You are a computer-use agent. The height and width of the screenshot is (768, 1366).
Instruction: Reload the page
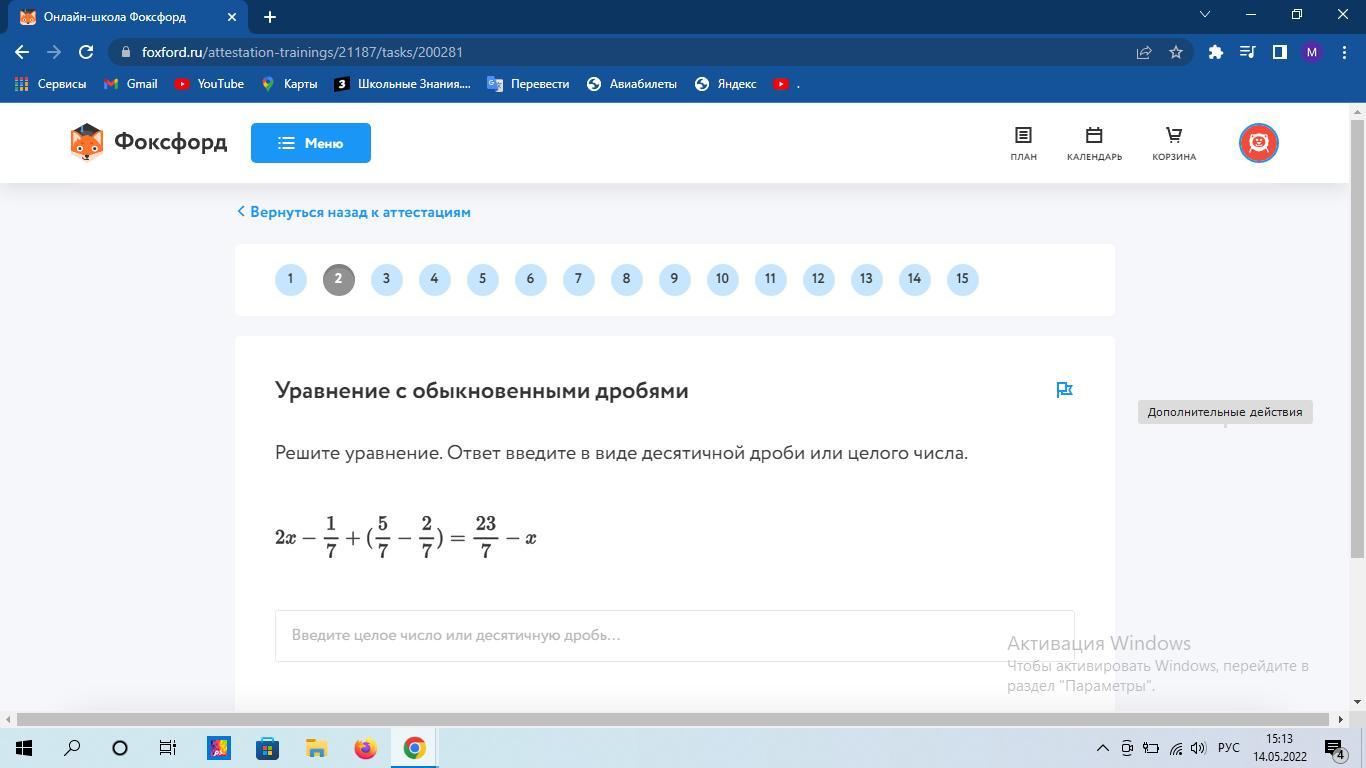86,52
